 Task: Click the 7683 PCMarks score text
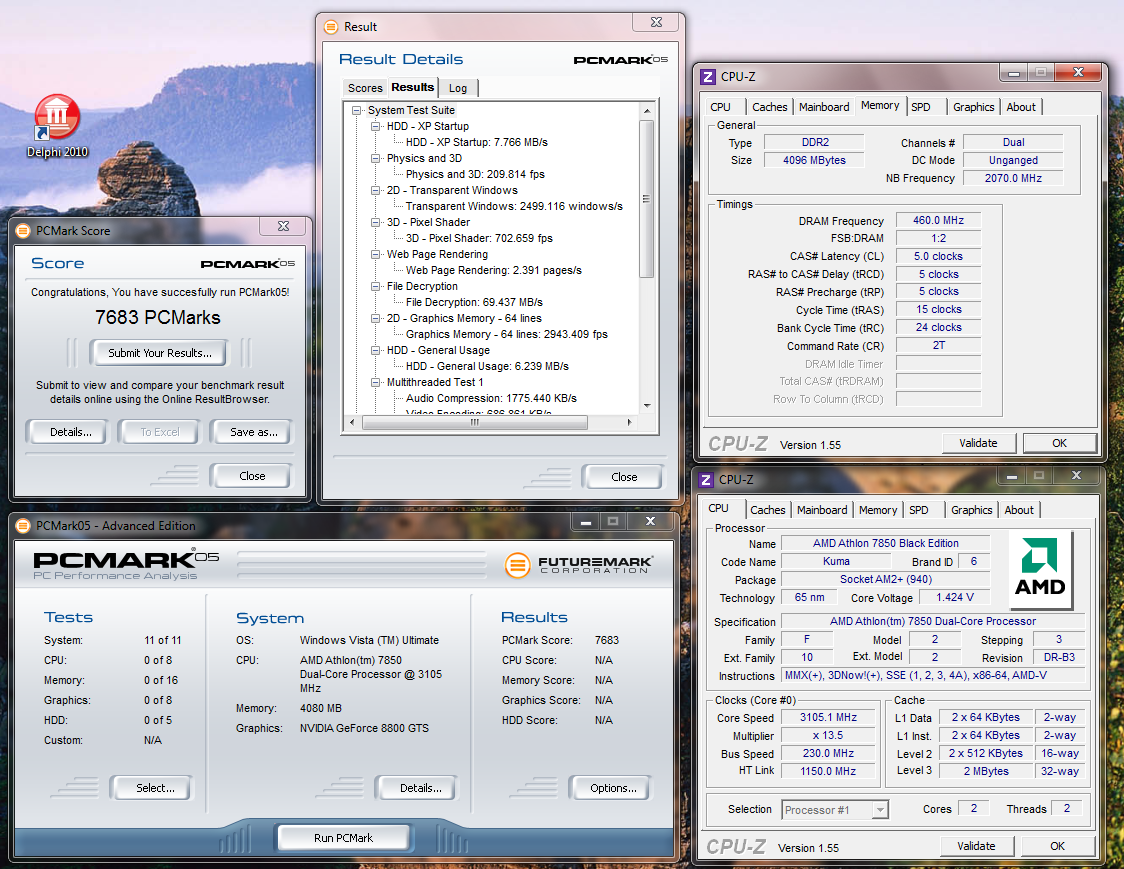point(158,318)
